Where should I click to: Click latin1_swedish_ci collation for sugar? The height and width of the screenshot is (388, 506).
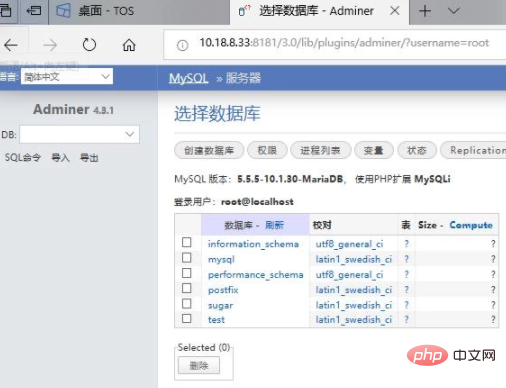click(x=354, y=305)
